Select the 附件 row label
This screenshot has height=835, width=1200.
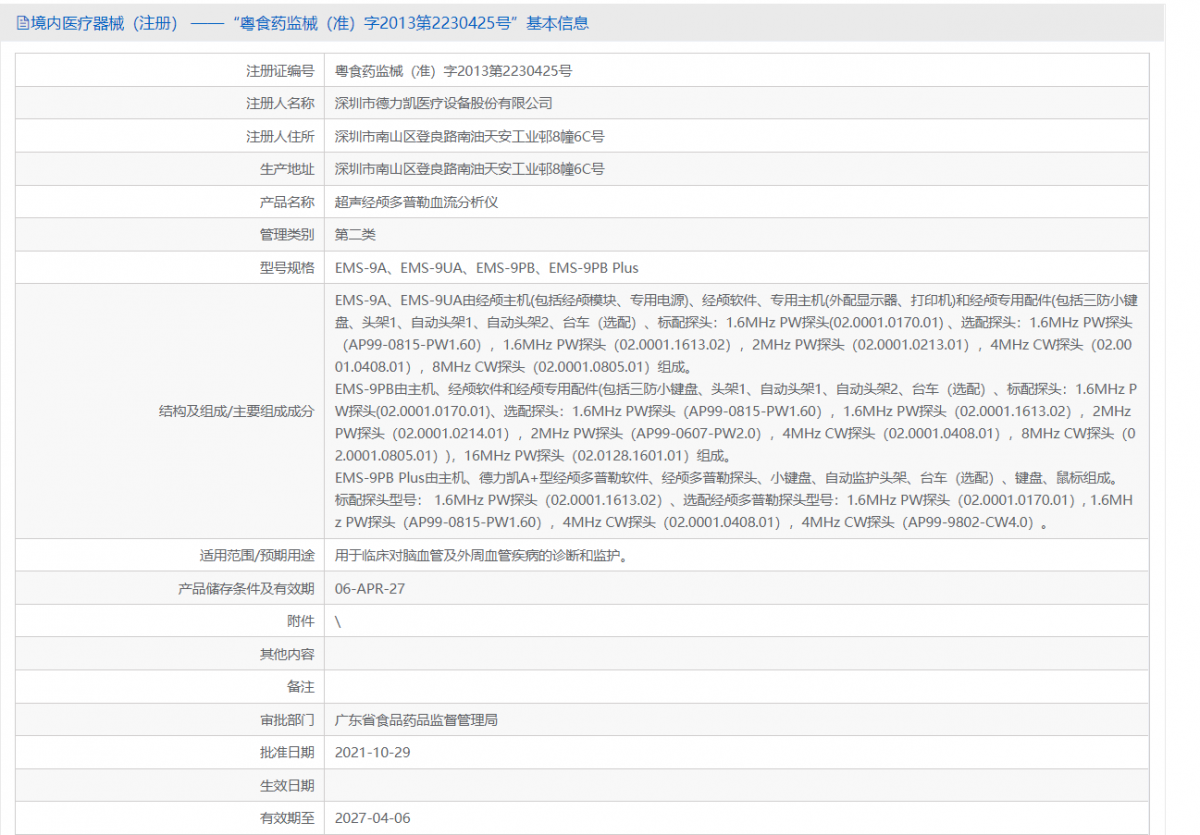(301, 621)
